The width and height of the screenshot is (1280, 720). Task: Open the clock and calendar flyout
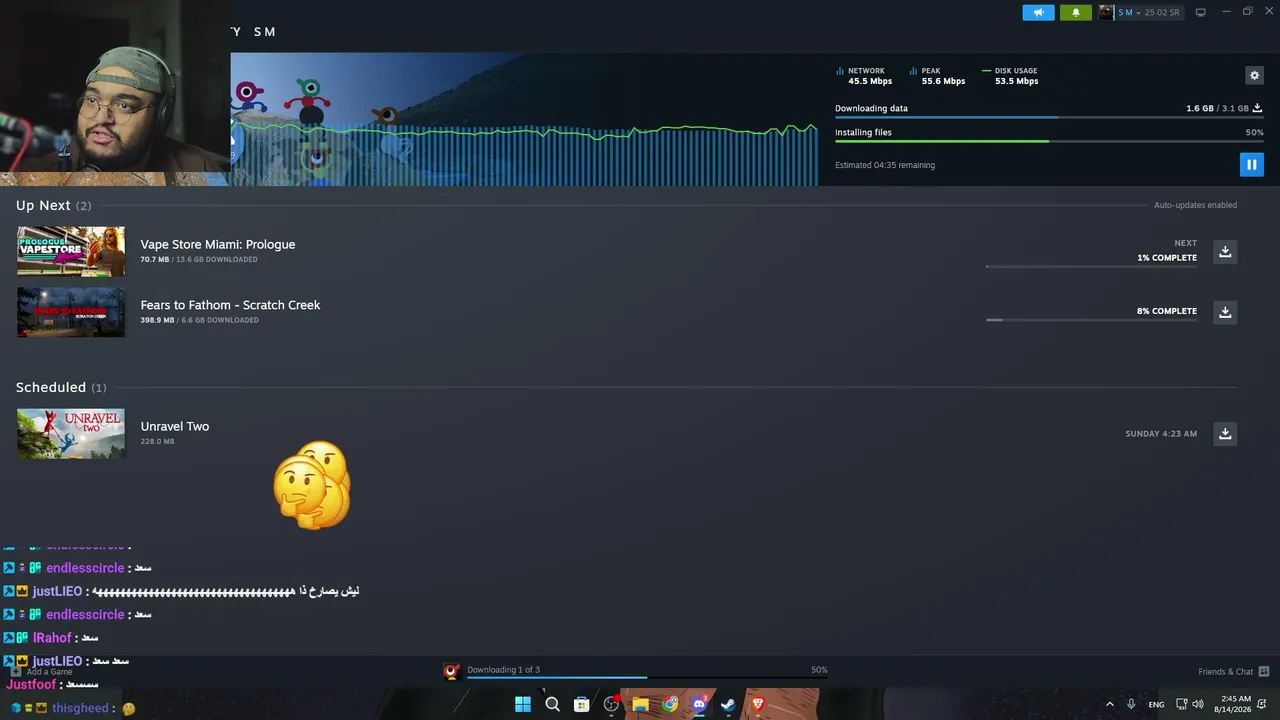[x=1233, y=704]
